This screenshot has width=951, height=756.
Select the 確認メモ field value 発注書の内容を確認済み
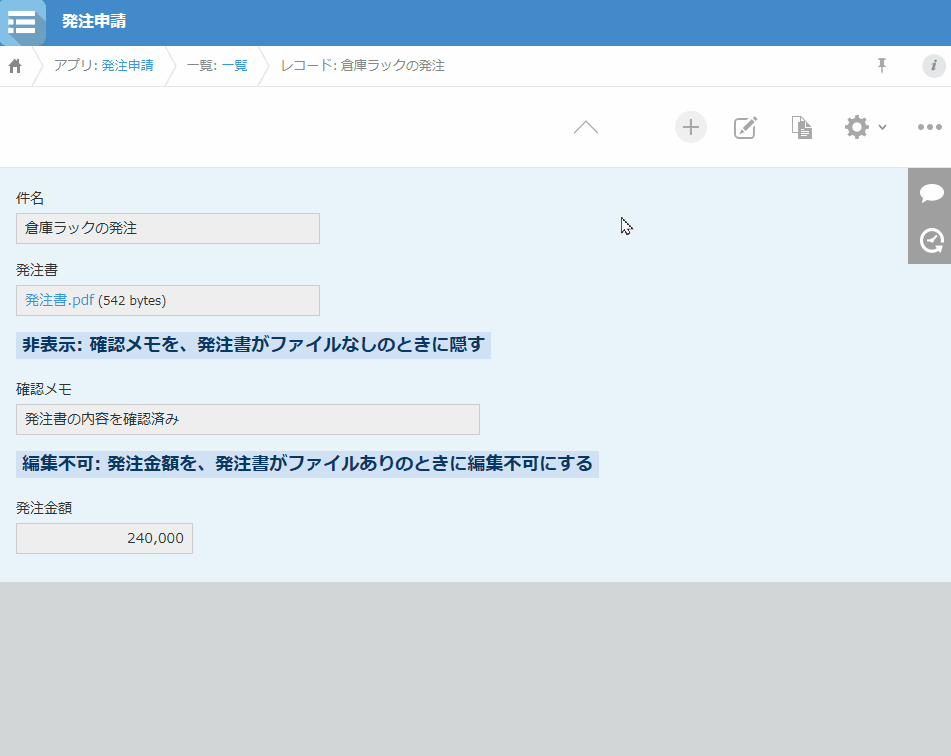(248, 419)
